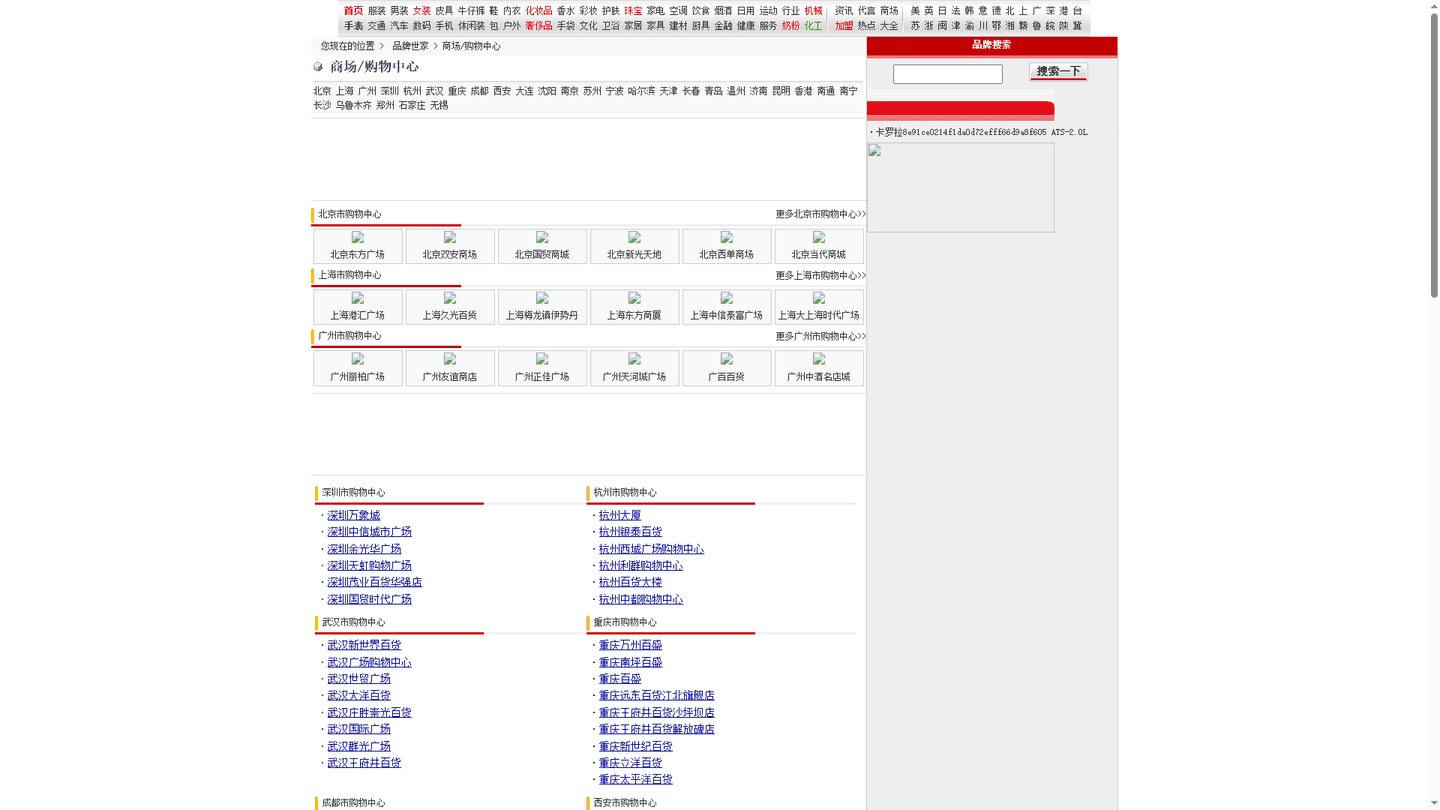This screenshot has width=1440, height=810.
Task: Open the 重庆万州百盛 link
Action: [x=631, y=645]
